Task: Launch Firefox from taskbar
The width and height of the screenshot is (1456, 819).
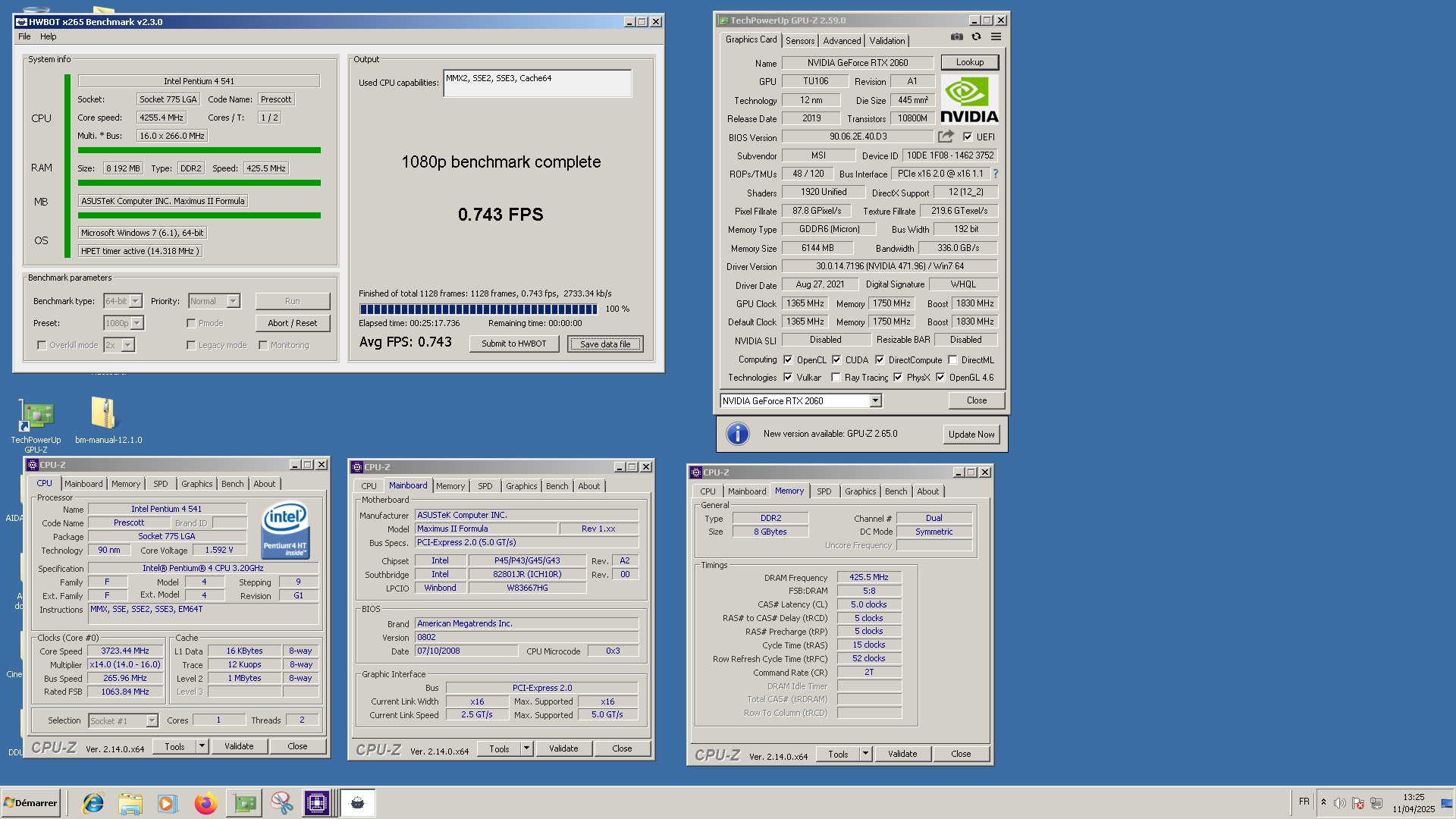Action: (206, 803)
